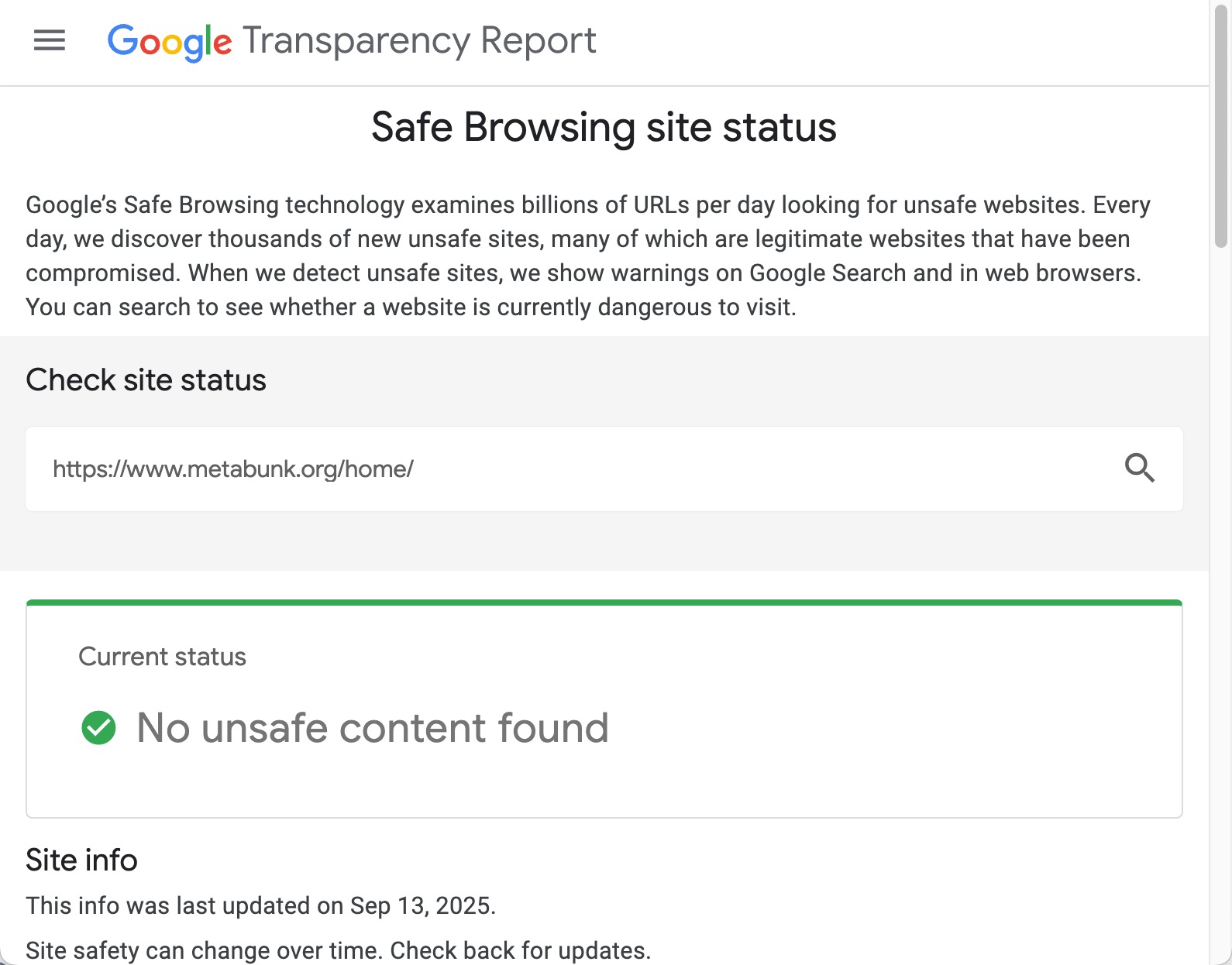Click the colorful Google logo
Image resolution: width=1232 pixels, height=965 pixels.
(x=169, y=42)
